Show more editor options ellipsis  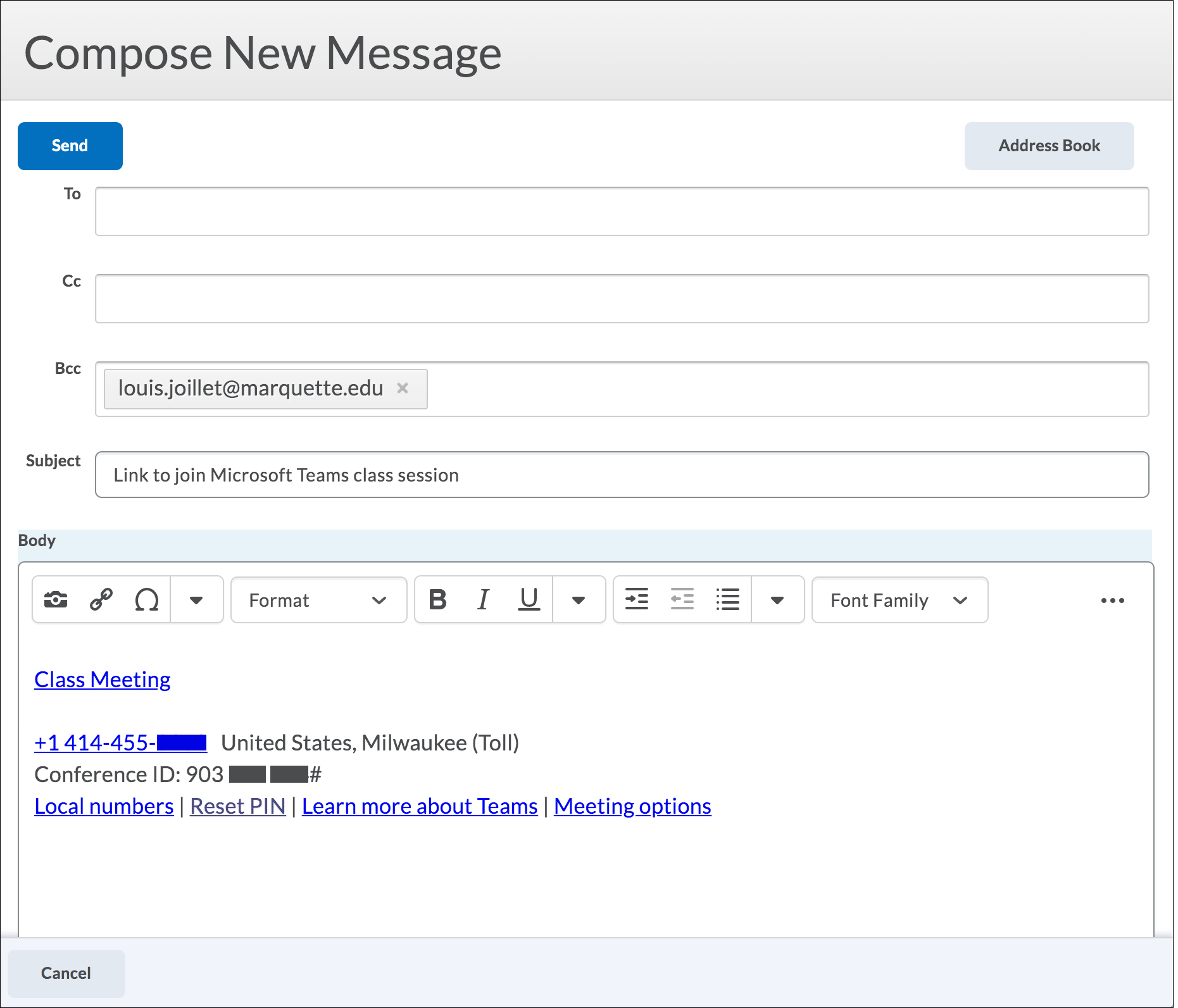point(1112,600)
